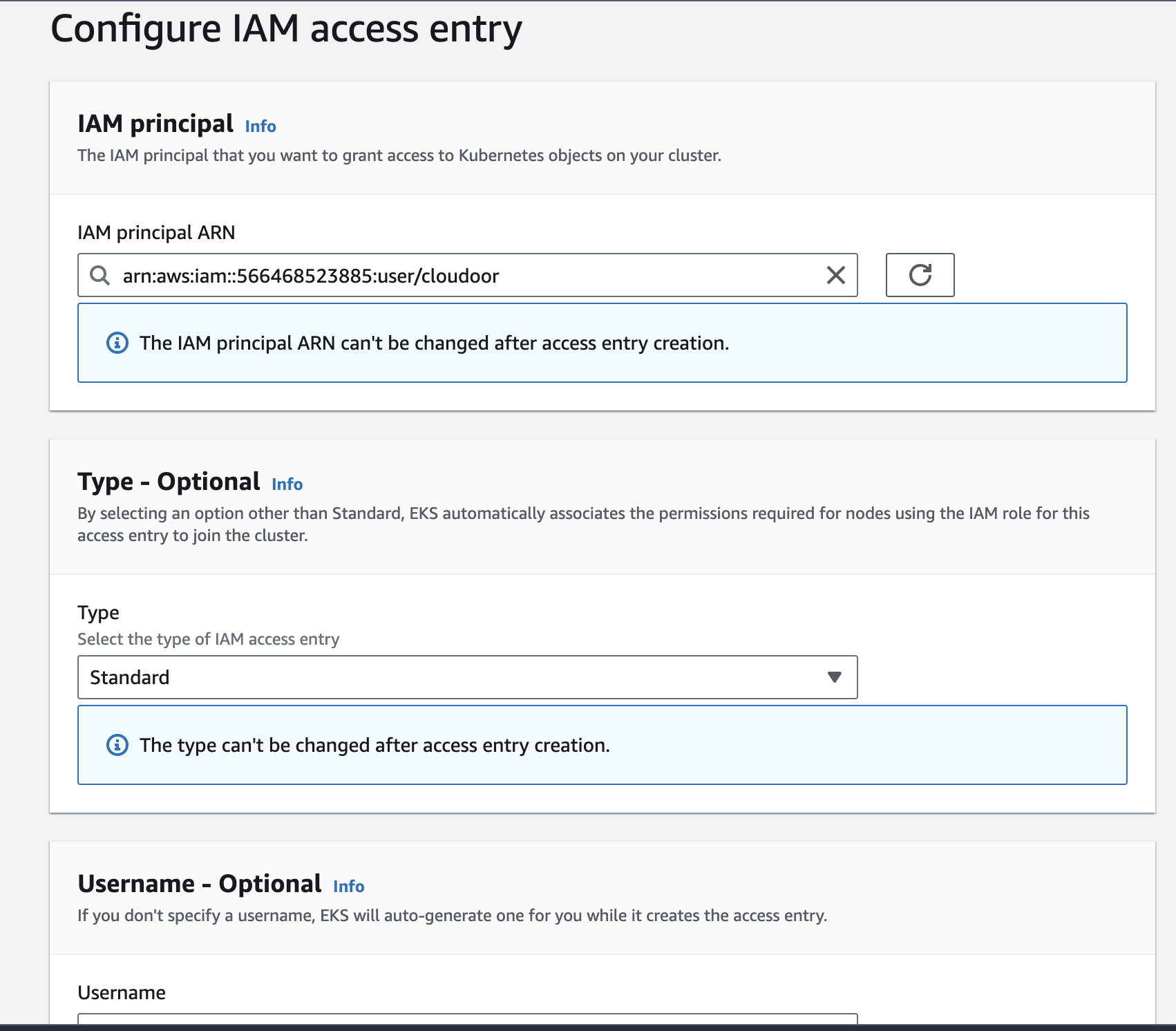
Task: Select the text 'The IAM principal ARN can't be changed after access entry creation.'
Action: [435, 343]
